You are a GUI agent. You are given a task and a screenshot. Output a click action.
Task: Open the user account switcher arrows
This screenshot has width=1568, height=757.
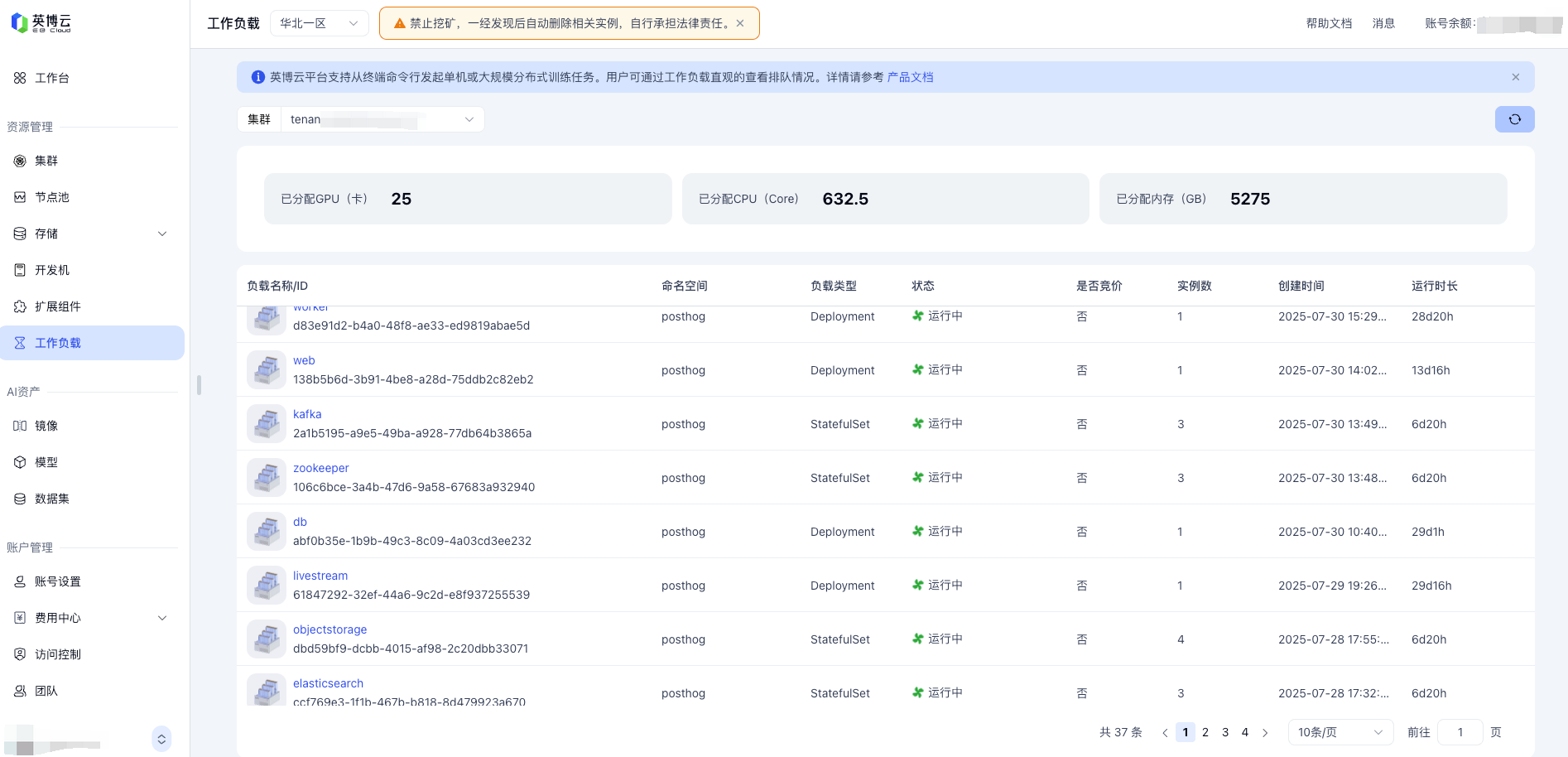161,739
